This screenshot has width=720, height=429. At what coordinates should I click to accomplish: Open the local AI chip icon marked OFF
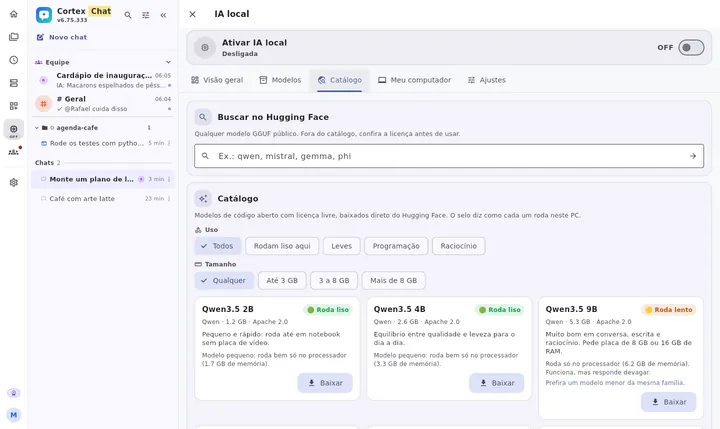tap(14, 130)
